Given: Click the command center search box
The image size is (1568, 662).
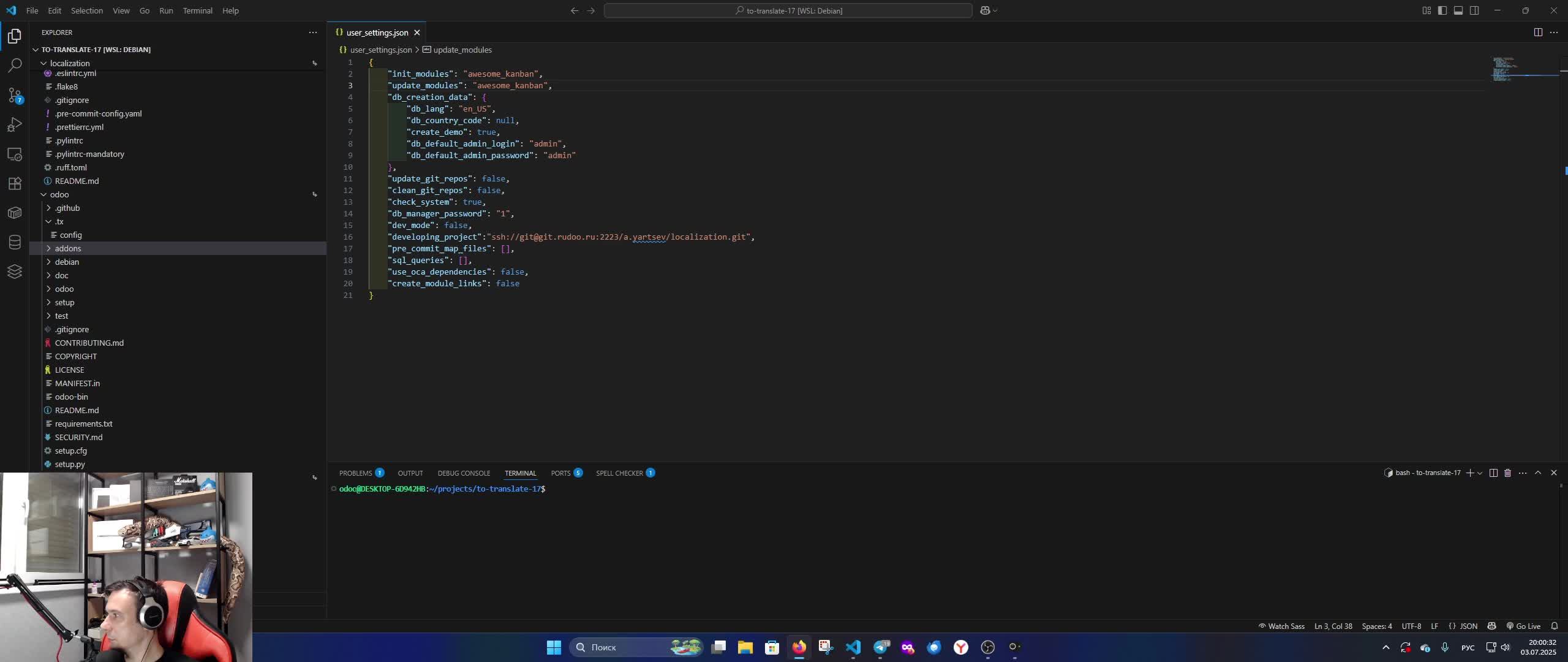Looking at the screenshot, I should (788, 10).
